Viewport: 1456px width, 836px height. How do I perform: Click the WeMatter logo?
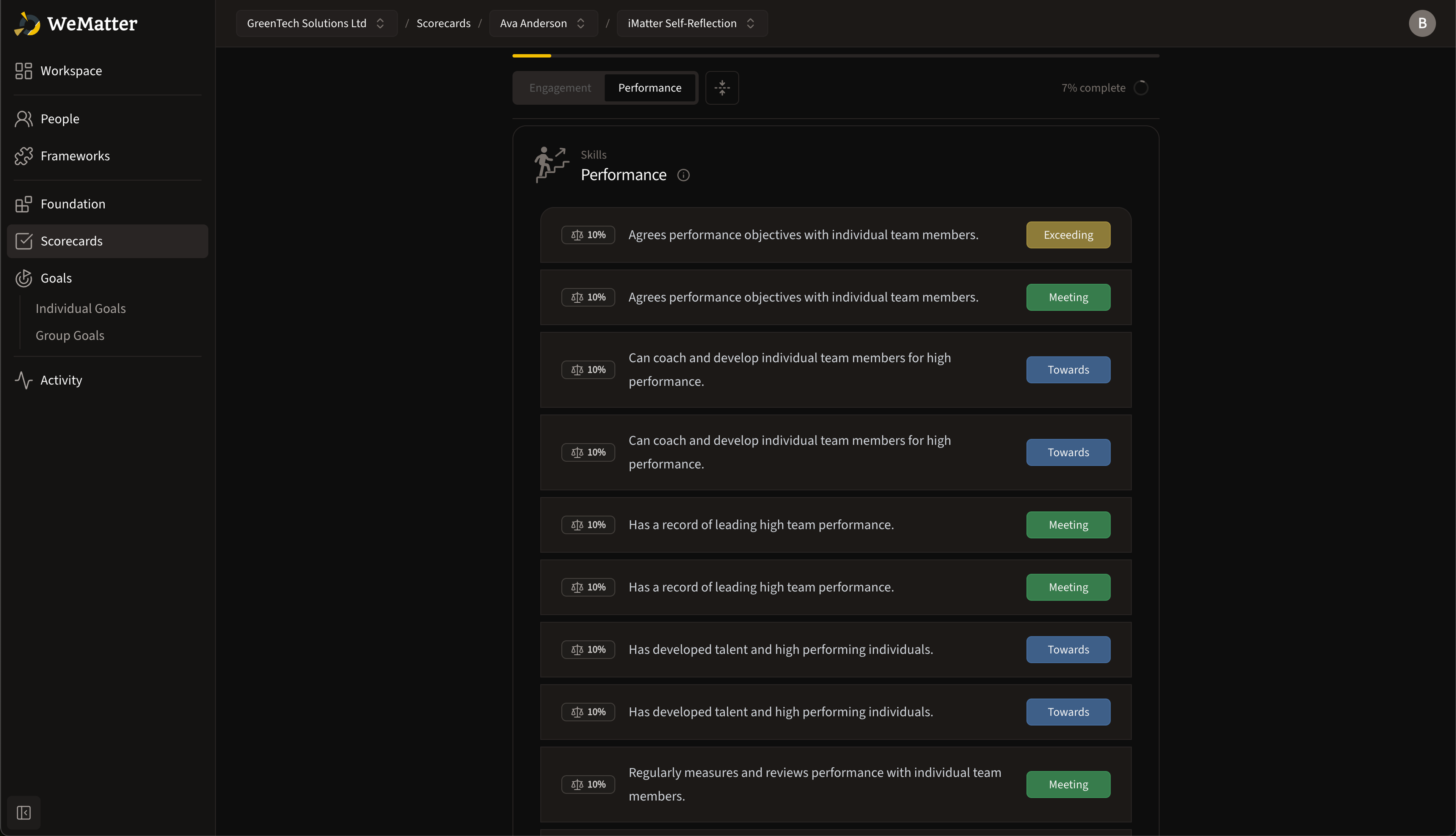pos(76,24)
